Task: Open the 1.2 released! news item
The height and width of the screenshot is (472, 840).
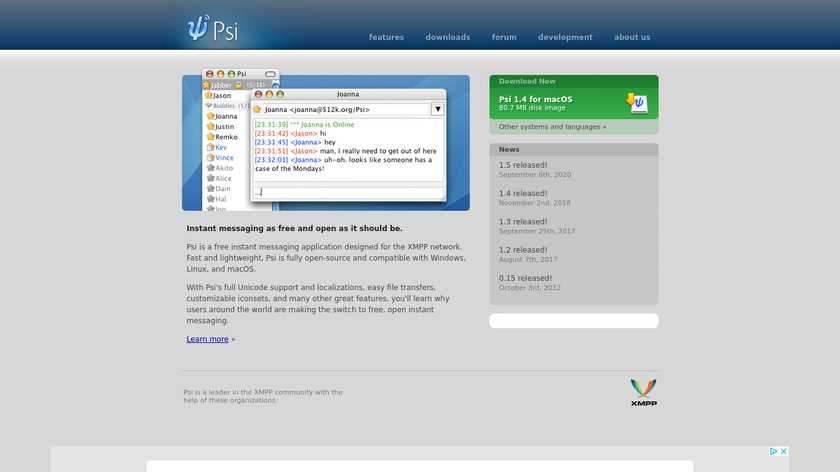Action: [523, 250]
